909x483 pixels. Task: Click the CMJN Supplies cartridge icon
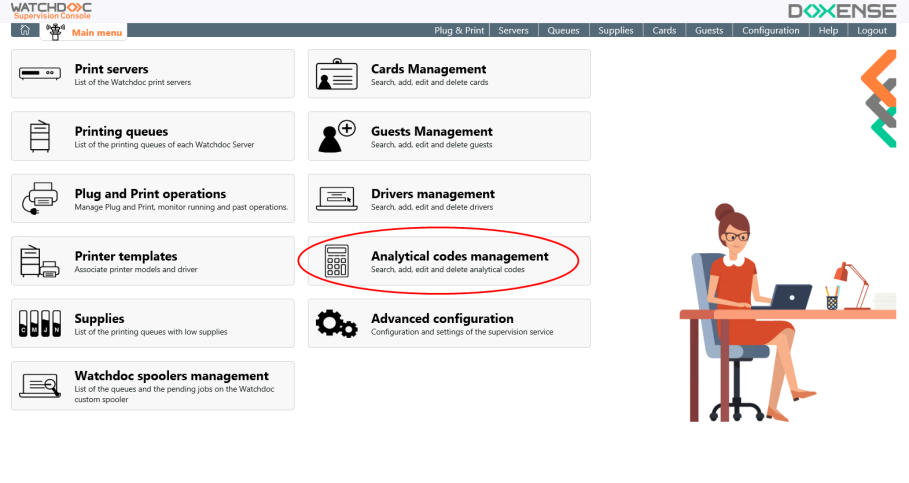click(41, 324)
